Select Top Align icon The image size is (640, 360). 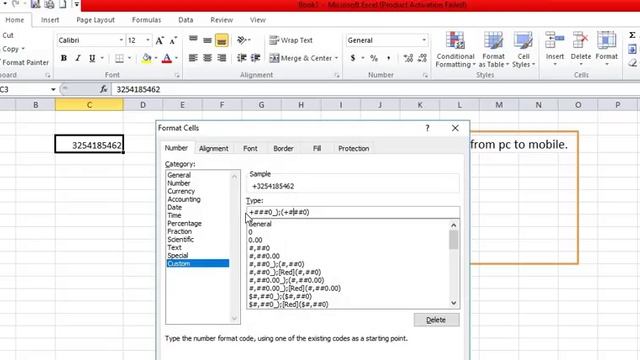[x=193, y=40]
